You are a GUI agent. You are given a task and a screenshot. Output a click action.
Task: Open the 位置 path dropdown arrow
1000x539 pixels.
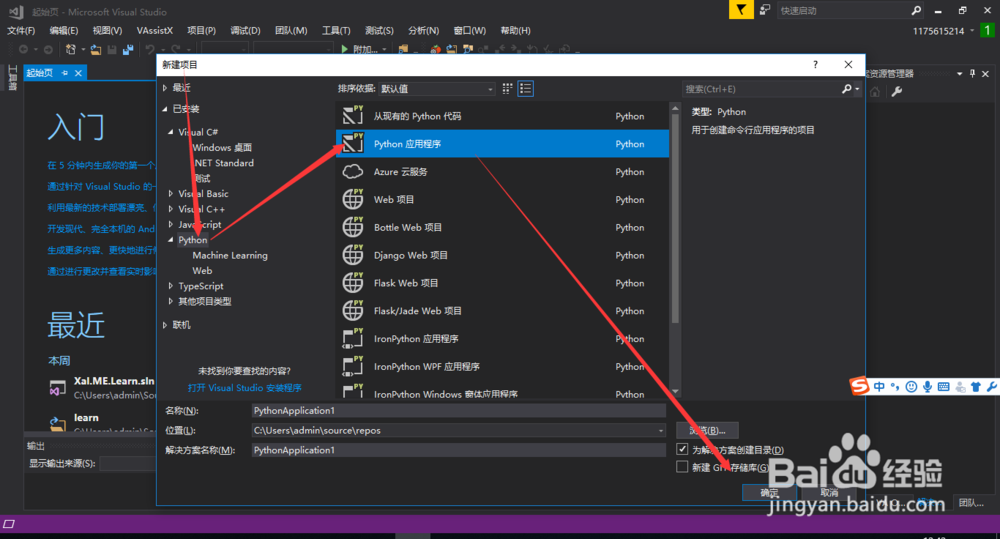click(660, 431)
